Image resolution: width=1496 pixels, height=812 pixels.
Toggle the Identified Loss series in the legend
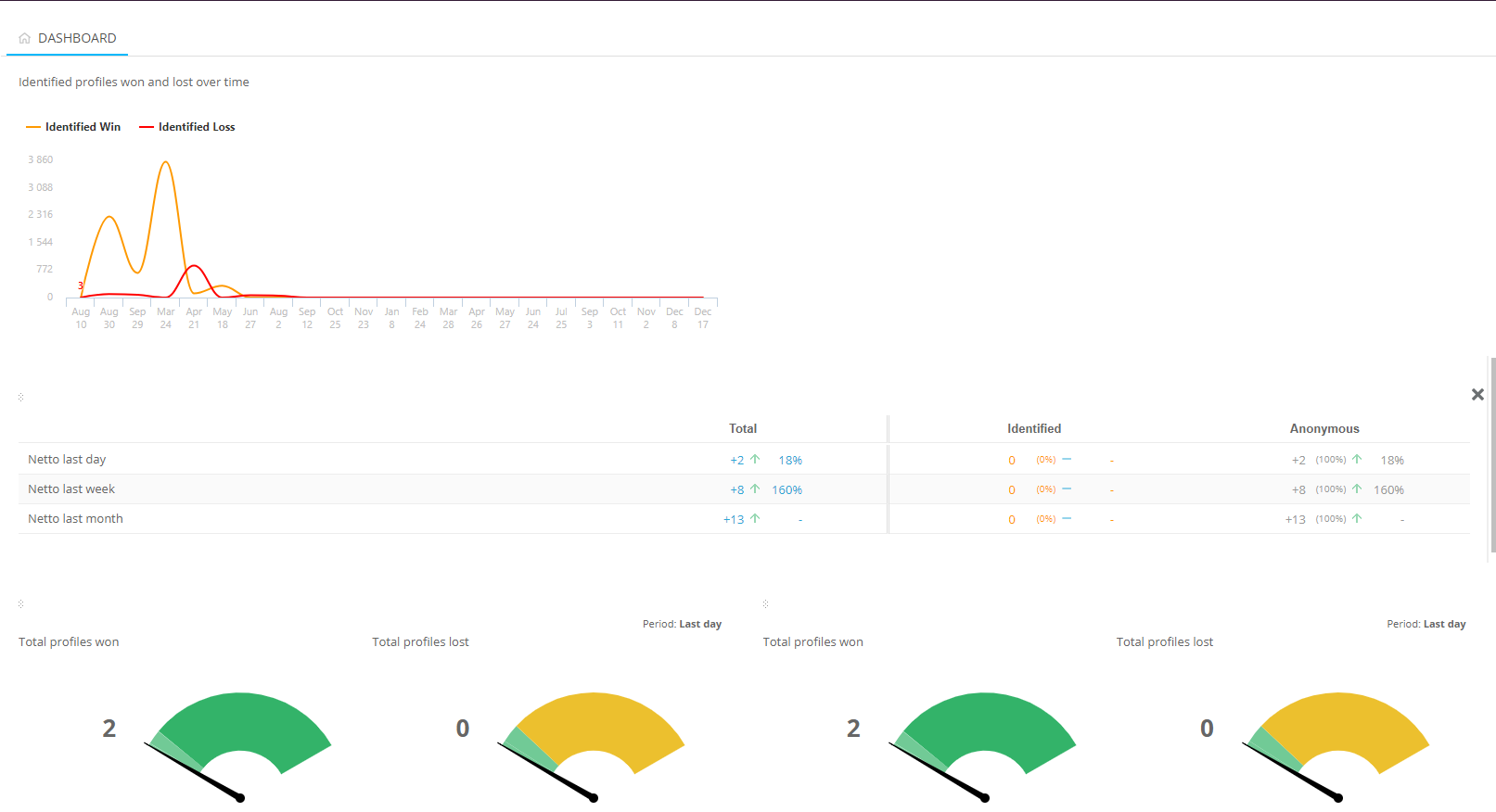click(196, 127)
